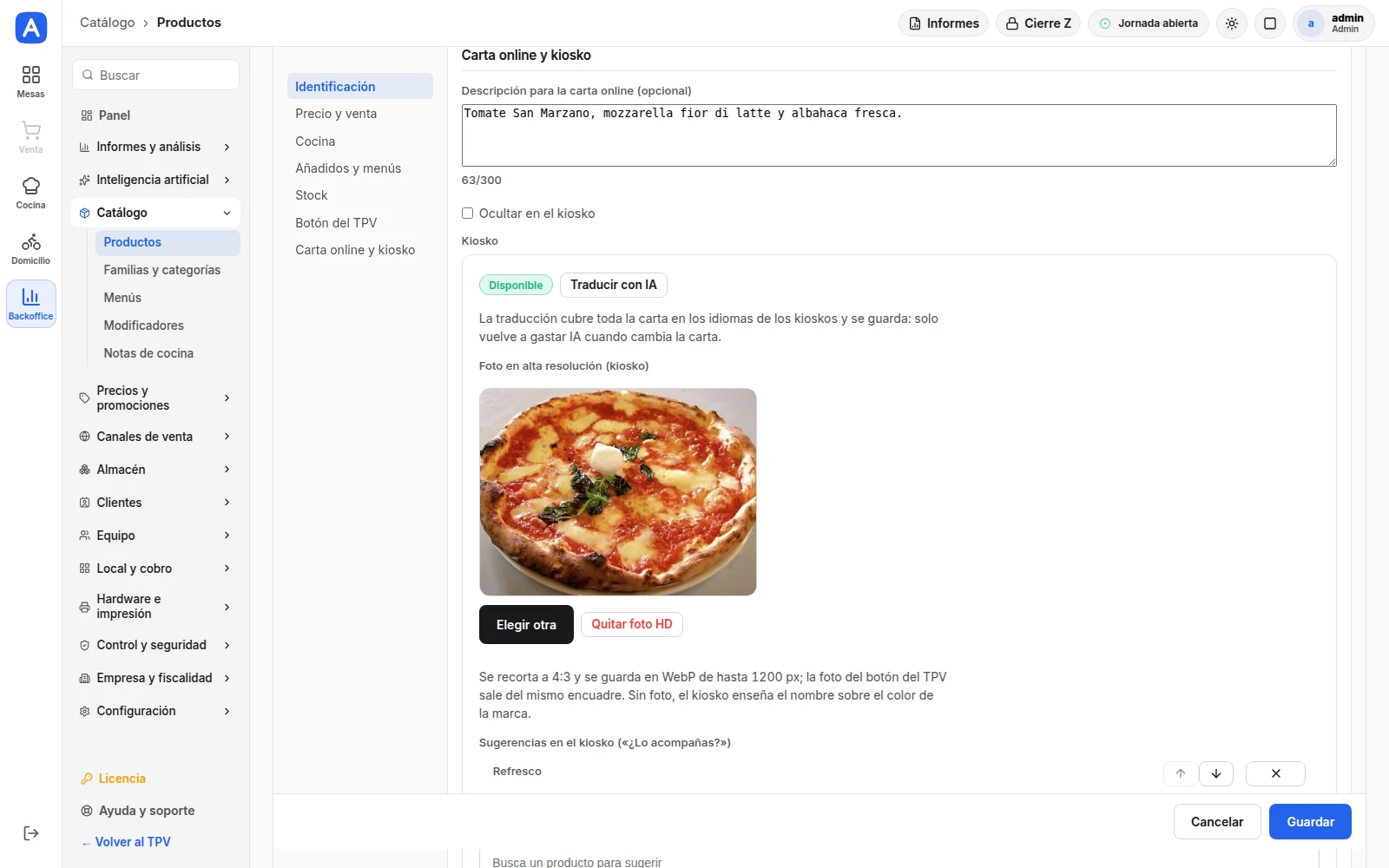
Task: Expand the Clientes section
Action: click(x=155, y=503)
